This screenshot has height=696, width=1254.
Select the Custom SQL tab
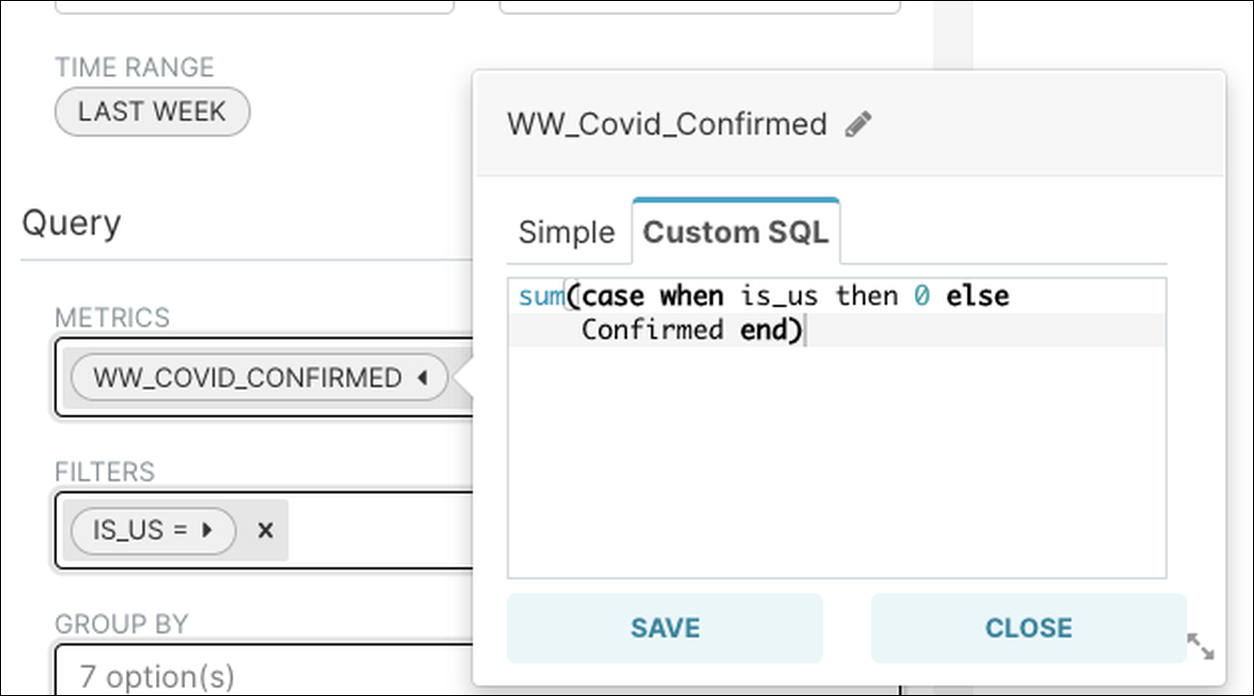coord(735,232)
